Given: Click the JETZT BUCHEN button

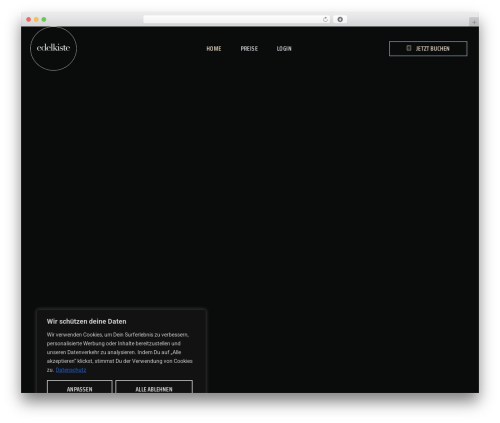Looking at the screenshot, I should pos(428,49).
